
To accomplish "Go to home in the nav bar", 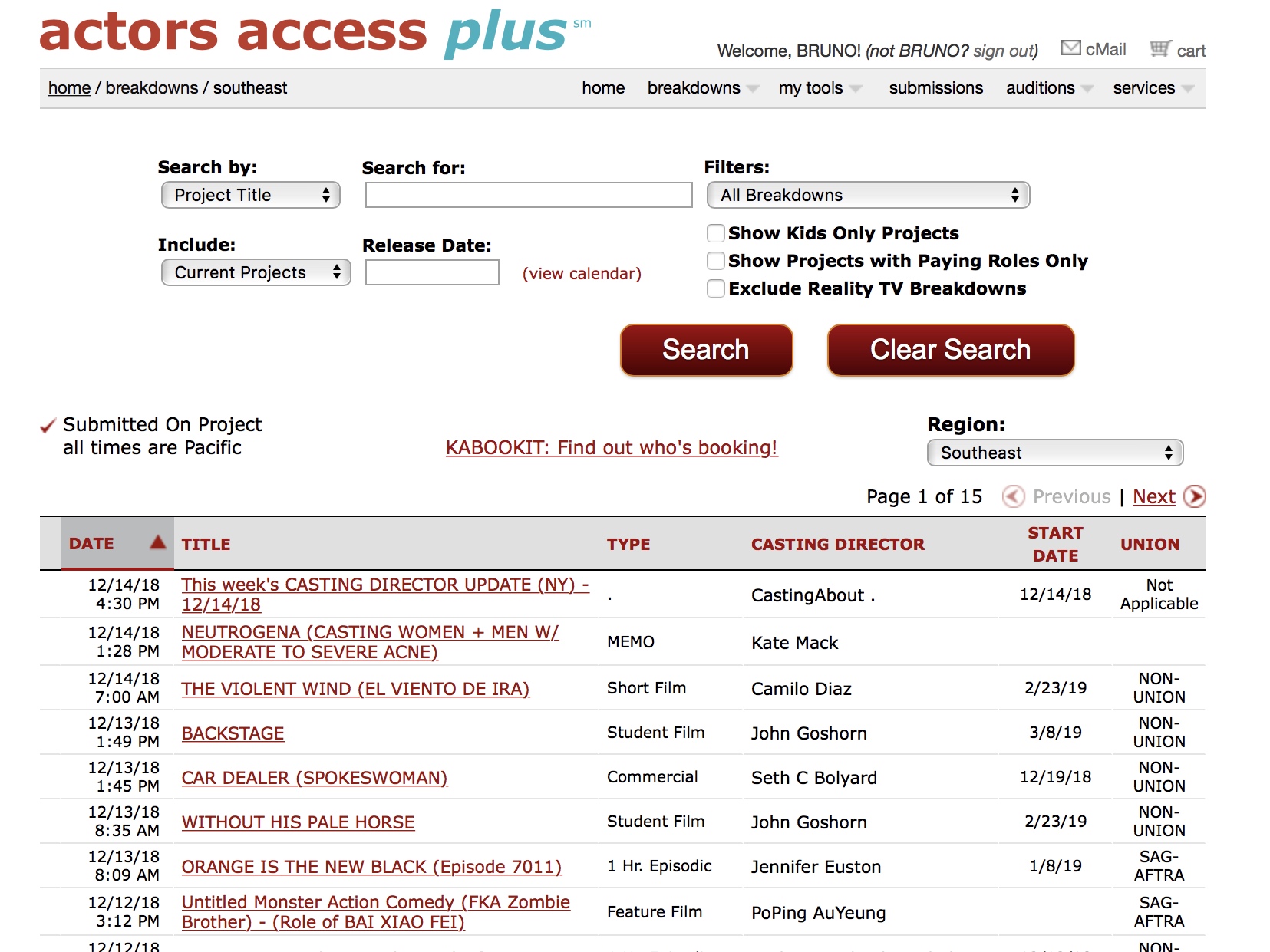I will point(603,88).
